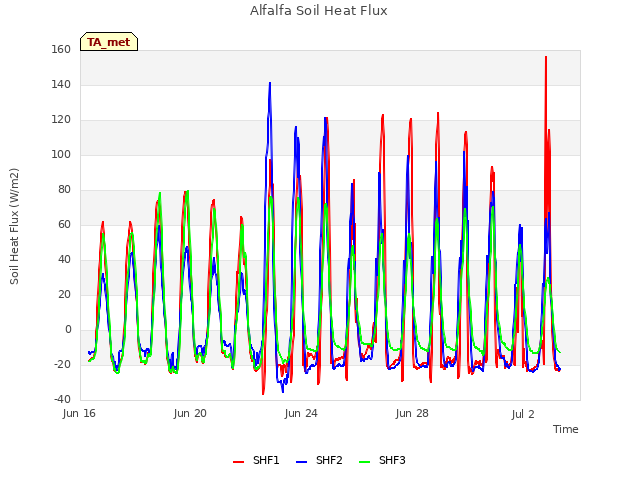Click the Jun 24 x-axis label
Image resolution: width=640 pixels, height=480 pixels.
[301, 413]
